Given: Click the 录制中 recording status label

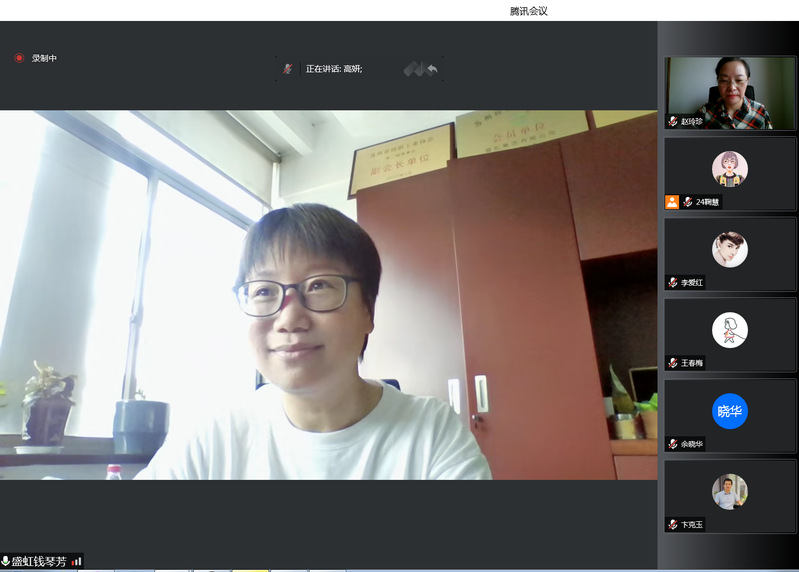Looking at the screenshot, I should pos(44,58).
